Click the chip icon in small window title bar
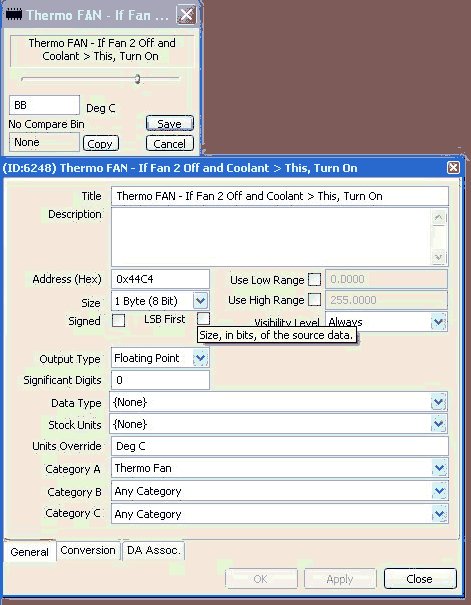 coord(14,15)
